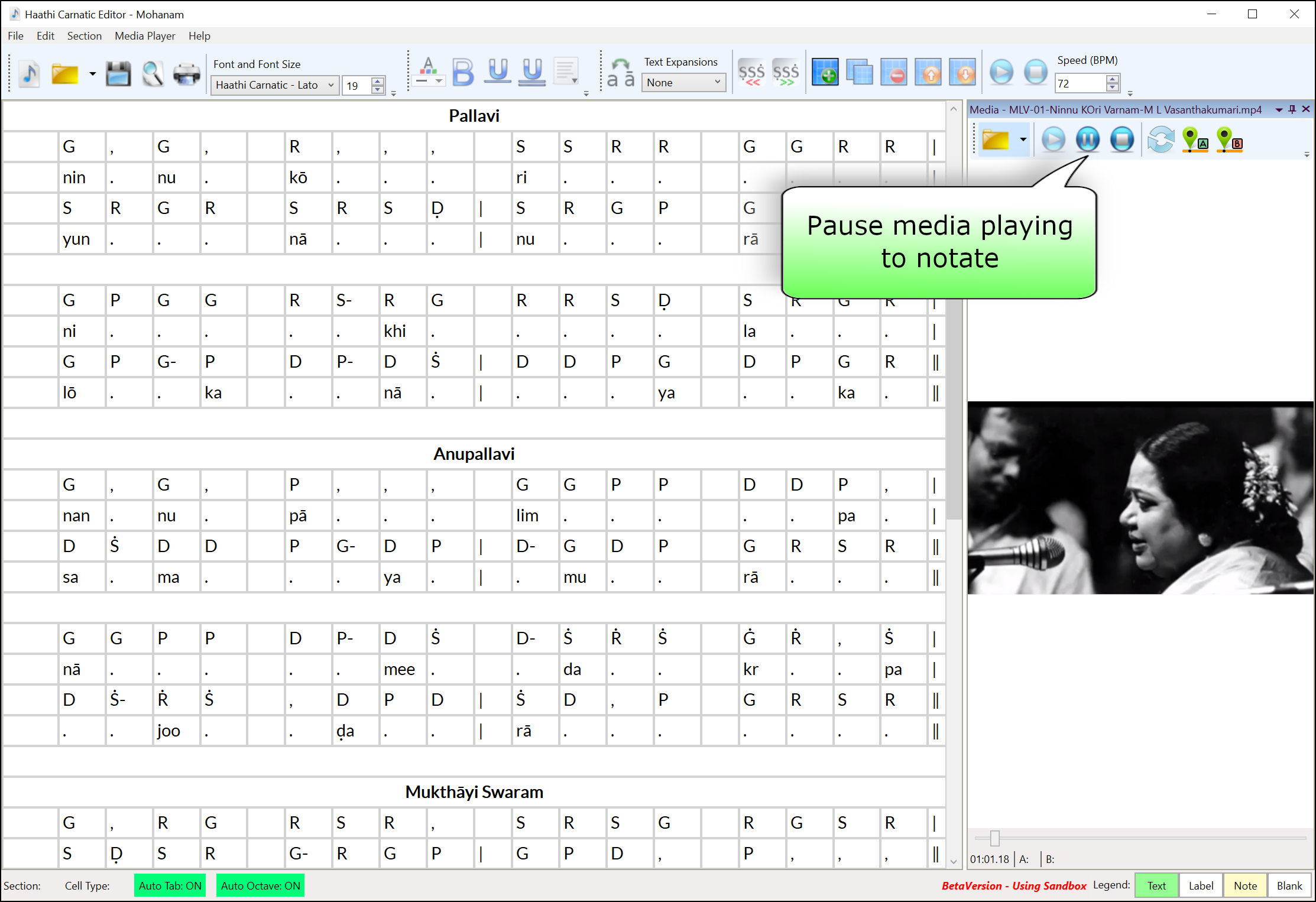Apply bold formatting with B icon
Viewport: 1316px width, 902px height.
[463, 73]
